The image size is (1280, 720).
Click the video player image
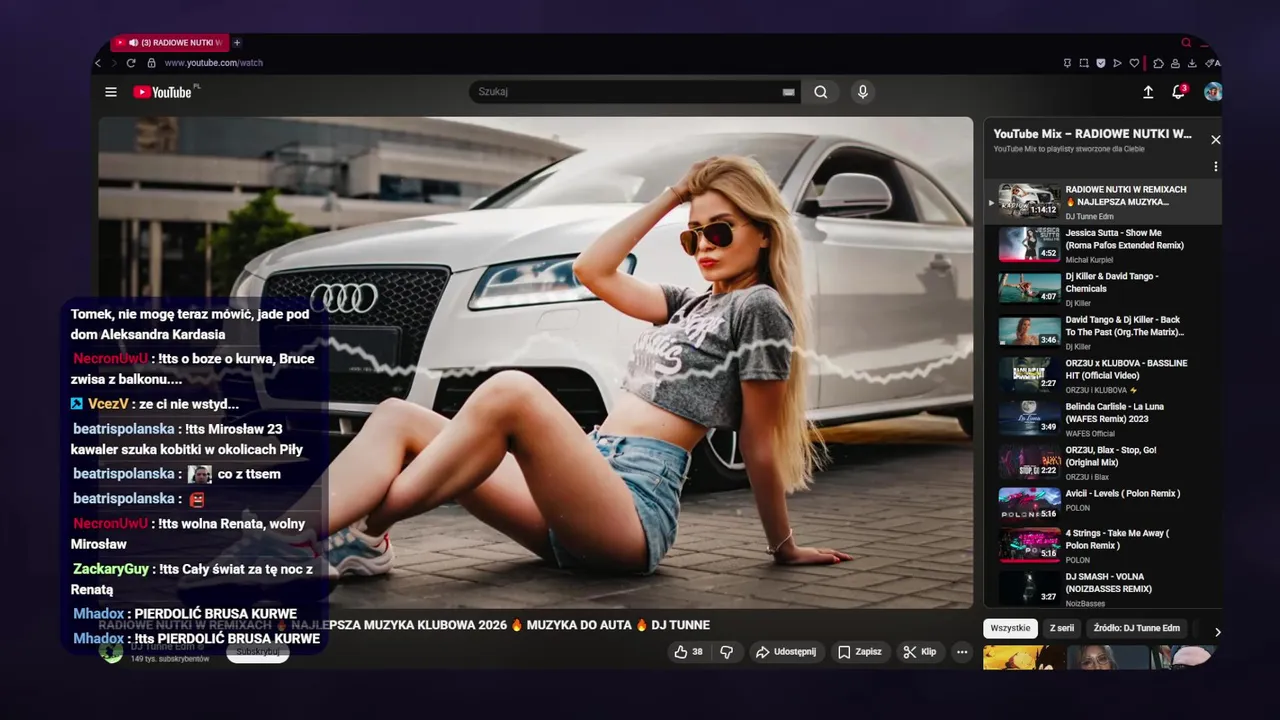pos(535,362)
